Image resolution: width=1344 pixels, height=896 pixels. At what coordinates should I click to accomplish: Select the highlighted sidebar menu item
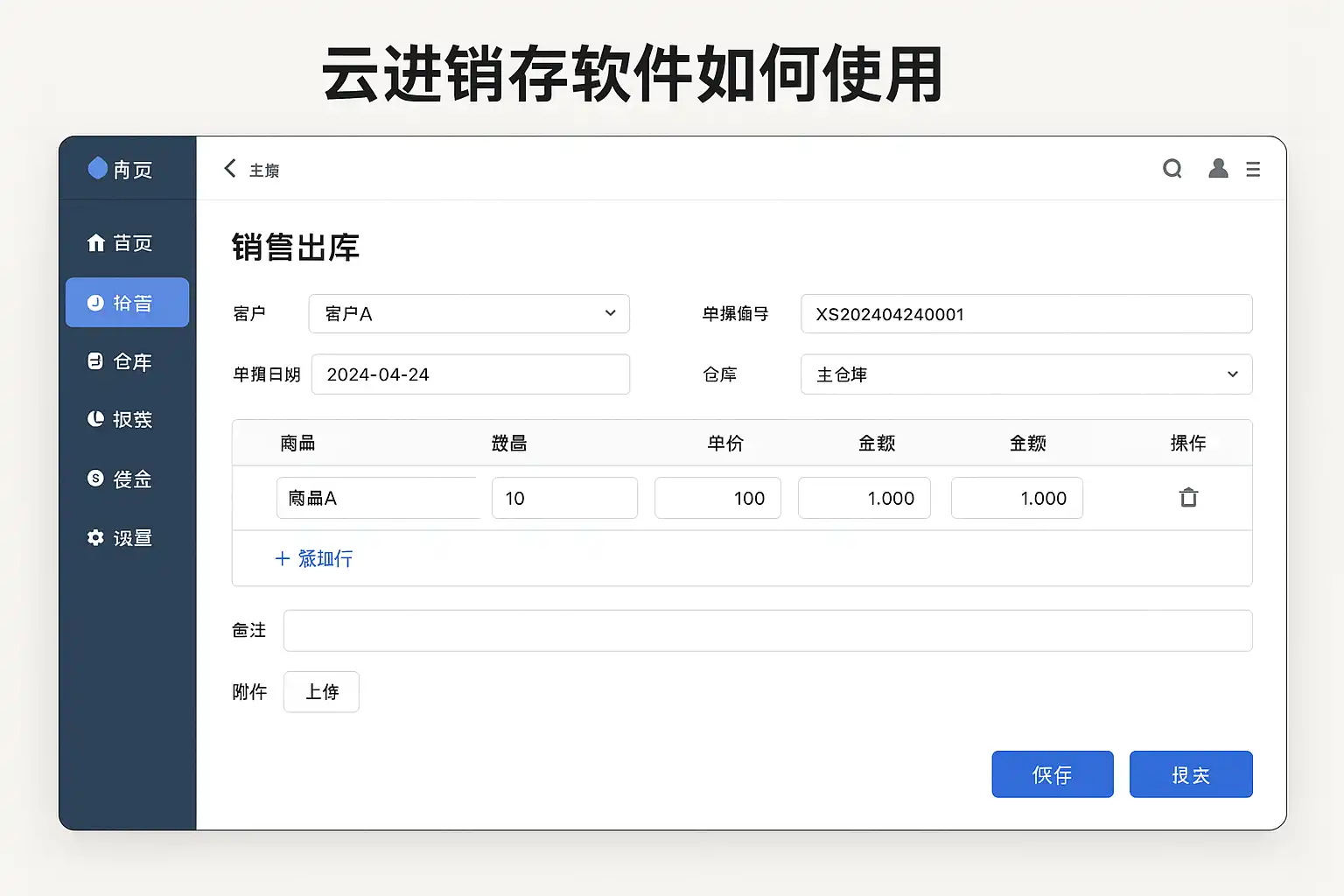click(x=127, y=303)
